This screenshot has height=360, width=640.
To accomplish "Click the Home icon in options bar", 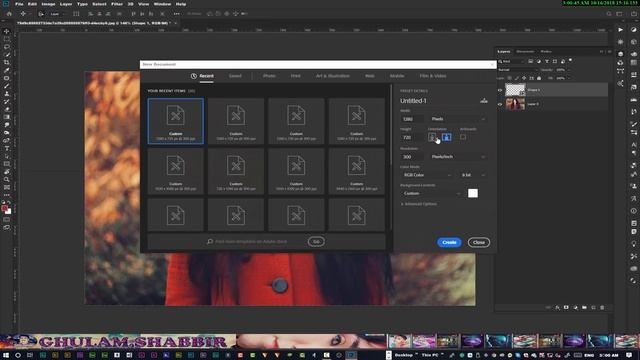I will pos(9,14).
